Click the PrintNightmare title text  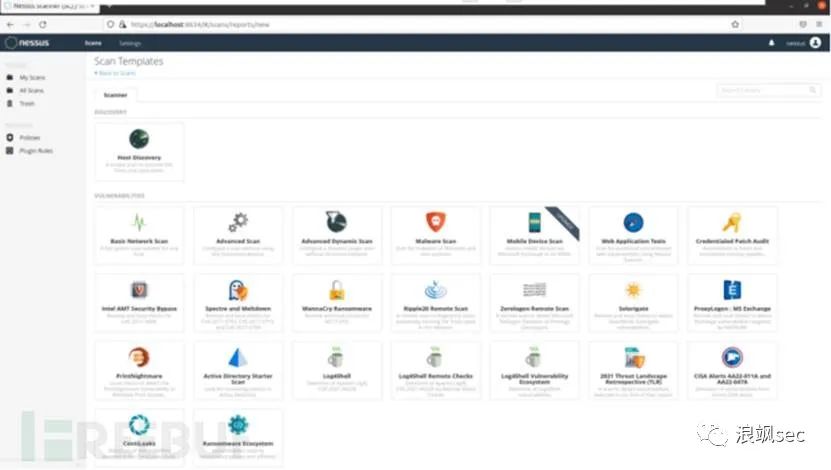tap(139, 376)
